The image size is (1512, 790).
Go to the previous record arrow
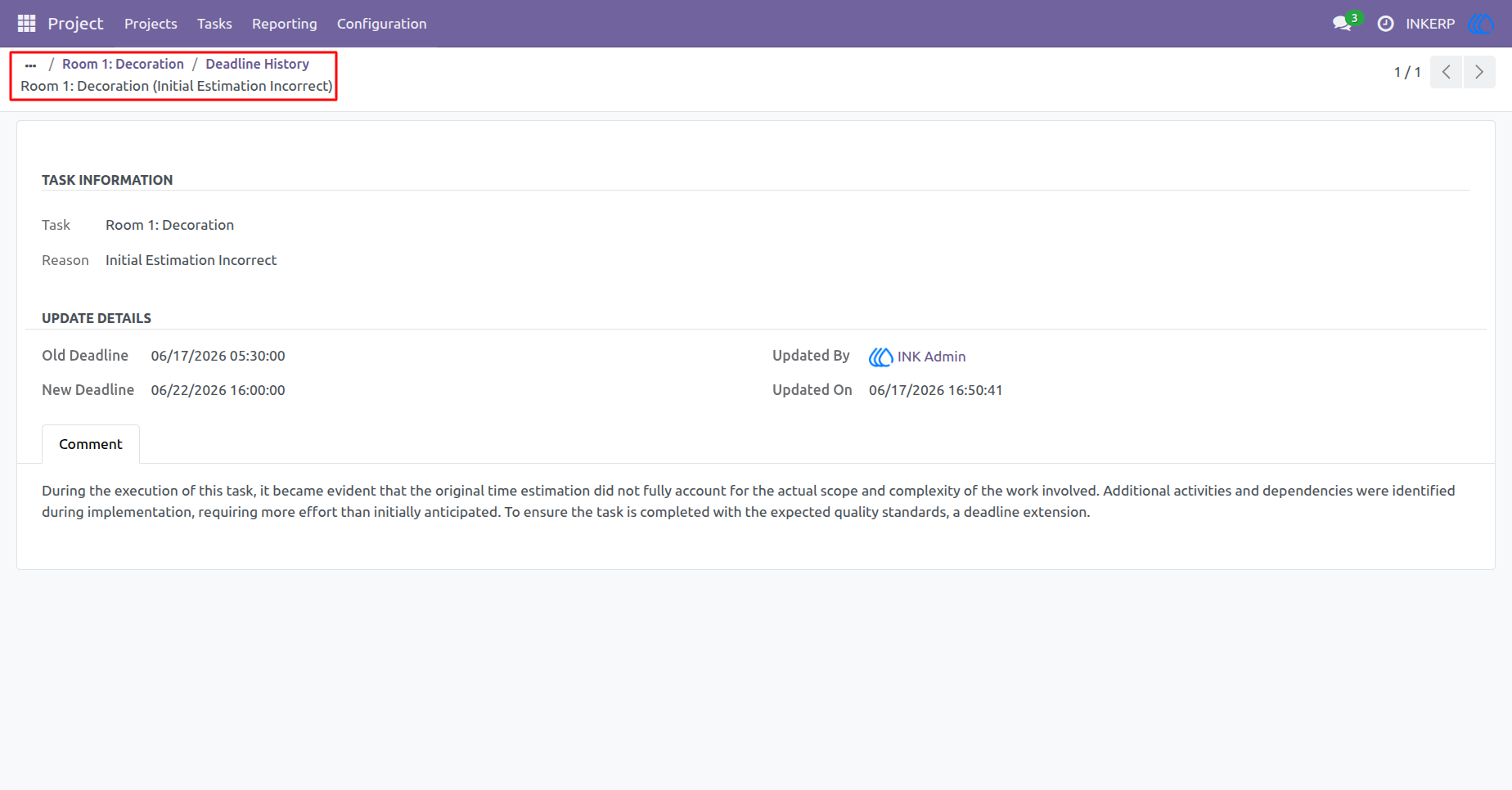[x=1446, y=72]
